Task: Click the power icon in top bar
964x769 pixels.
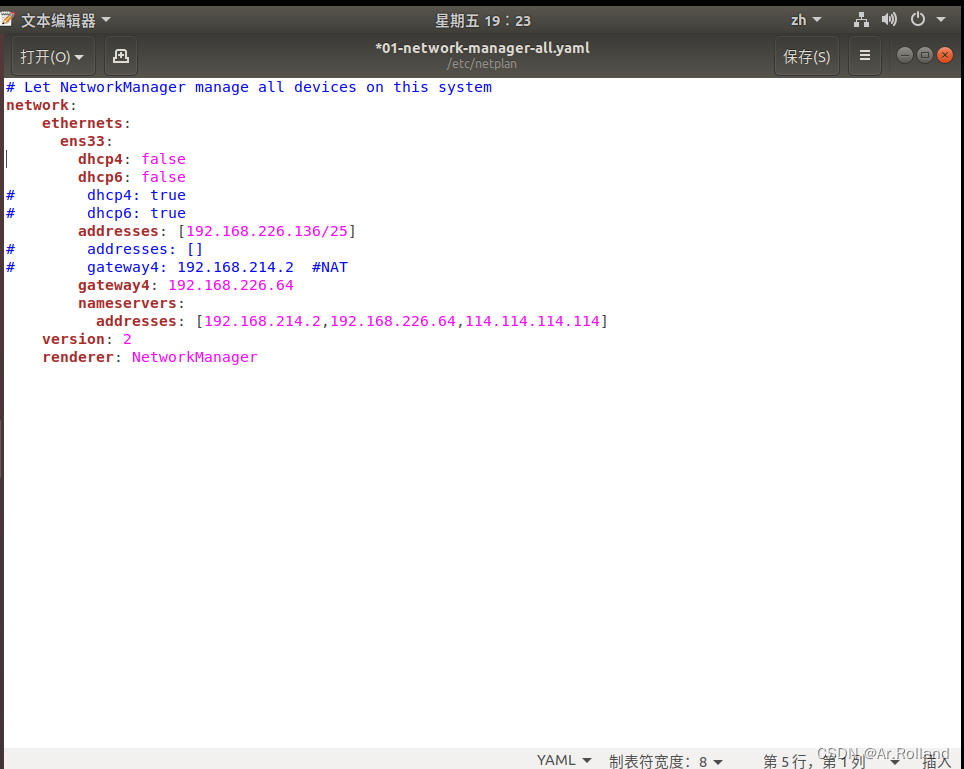Action: click(916, 18)
